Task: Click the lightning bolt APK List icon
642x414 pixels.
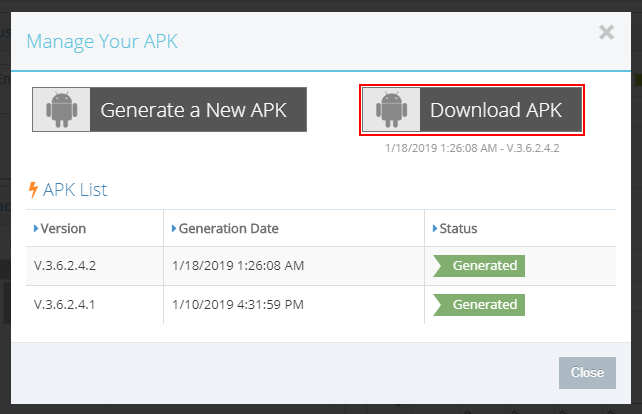Action: click(x=33, y=190)
